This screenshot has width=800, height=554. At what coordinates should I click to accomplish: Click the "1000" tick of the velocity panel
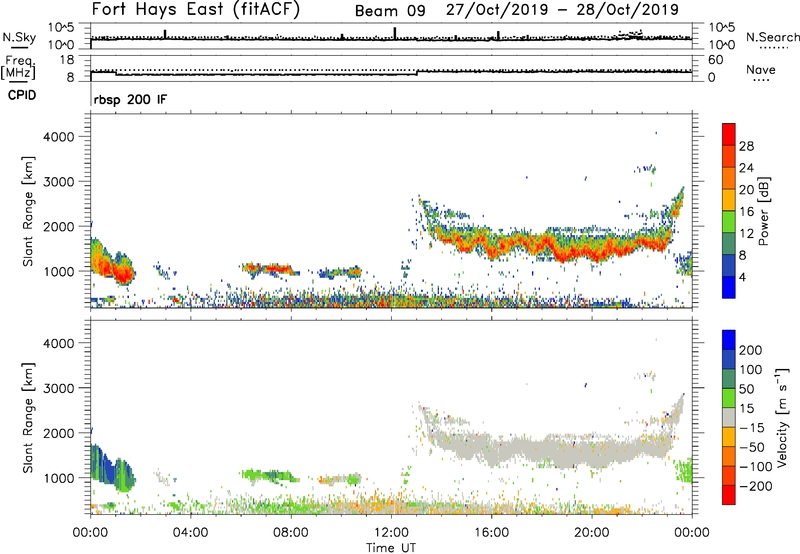tap(59, 478)
